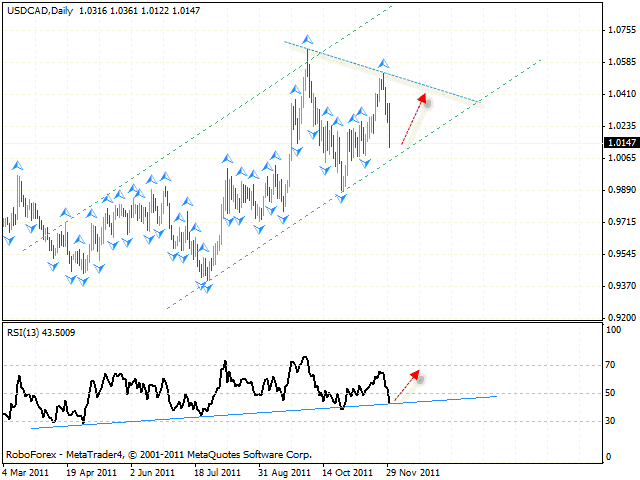Click the leftmost up fractal arrow on the chart
The image size is (640, 480).
pos(17,165)
